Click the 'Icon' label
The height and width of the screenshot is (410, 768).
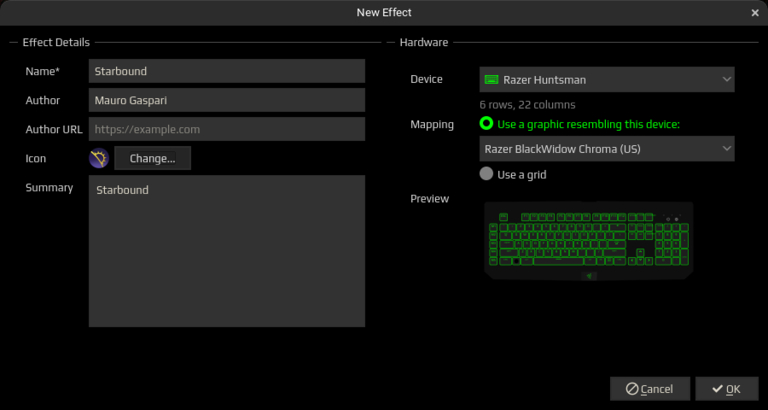pos(36,158)
